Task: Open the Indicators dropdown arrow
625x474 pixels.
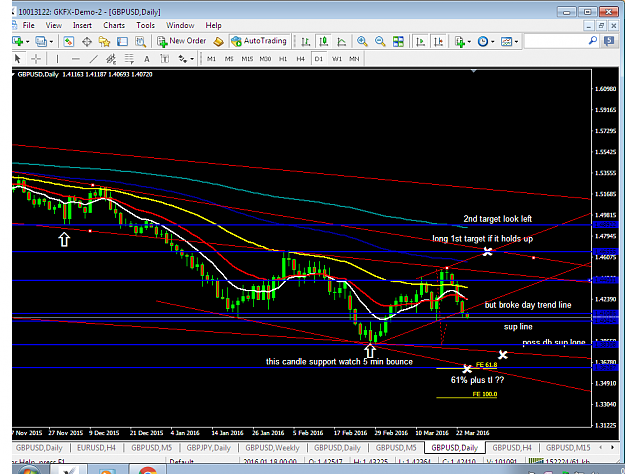Action: coord(469,41)
